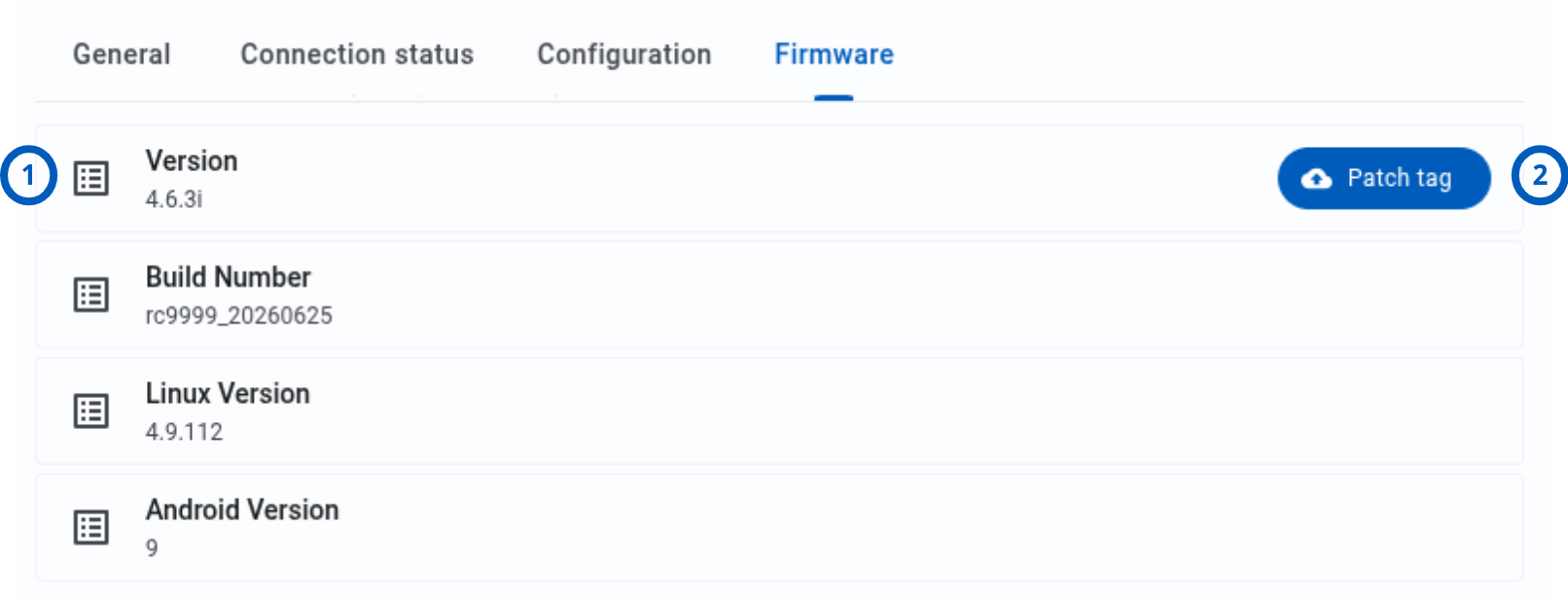
Task: Click the list icon beside Linux Version
Action: point(91,411)
